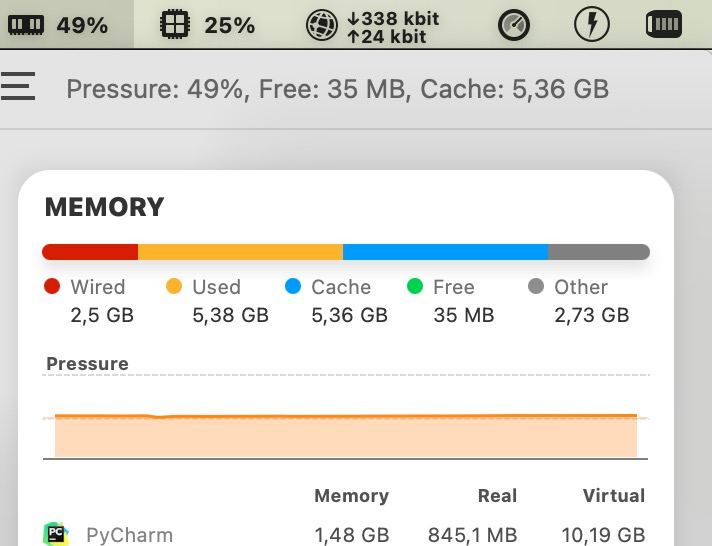Open the CPU module icon showing 25%
This screenshot has height=546, width=712.
coord(175,25)
